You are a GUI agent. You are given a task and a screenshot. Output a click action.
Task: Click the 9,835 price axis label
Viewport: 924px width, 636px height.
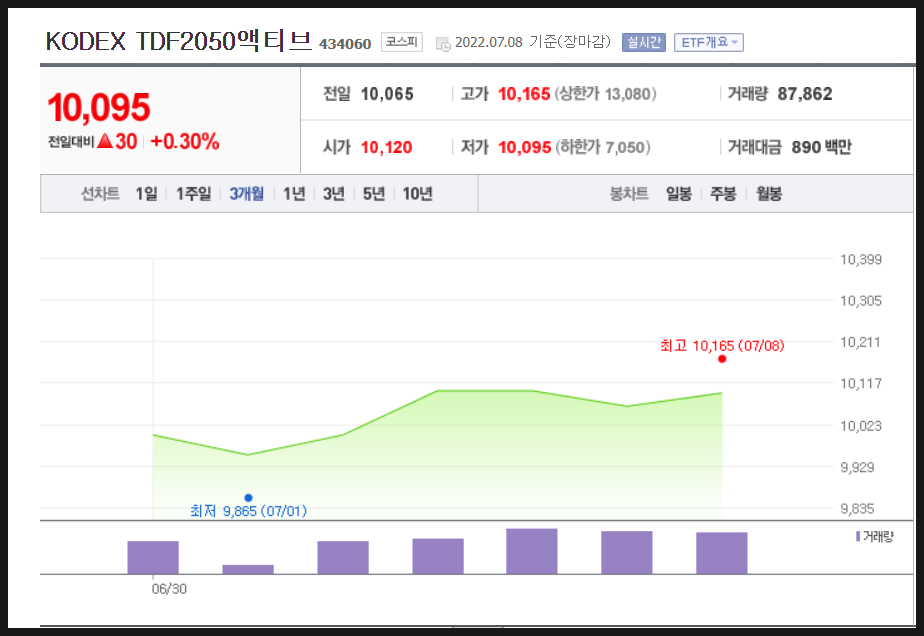click(857, 509)
